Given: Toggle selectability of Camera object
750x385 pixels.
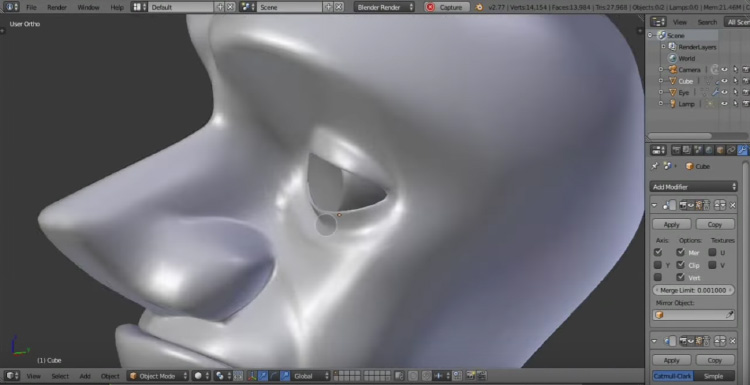Looking at the screenshot, I should [735, 70].
